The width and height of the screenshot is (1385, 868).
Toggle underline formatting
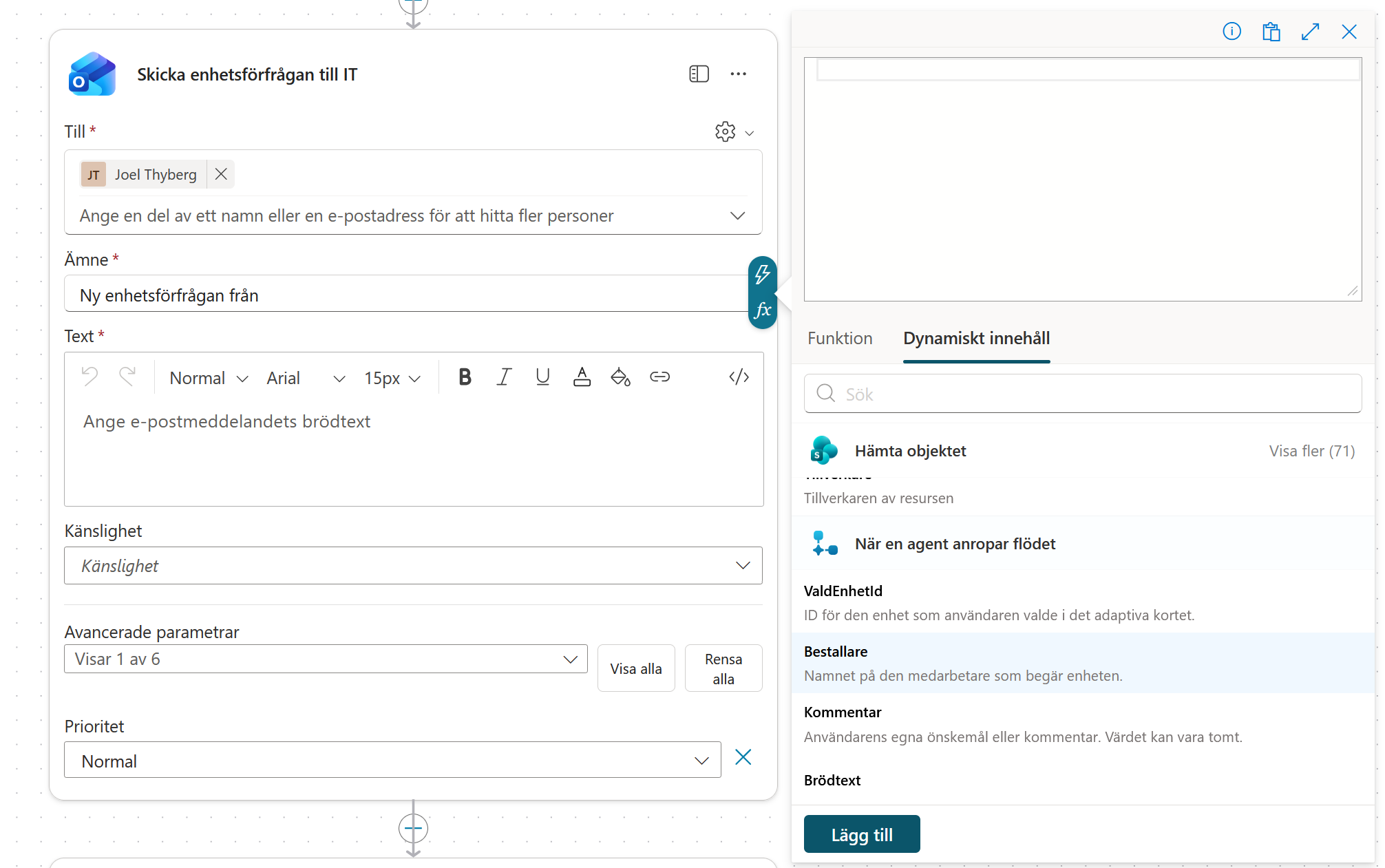(542, 377)
